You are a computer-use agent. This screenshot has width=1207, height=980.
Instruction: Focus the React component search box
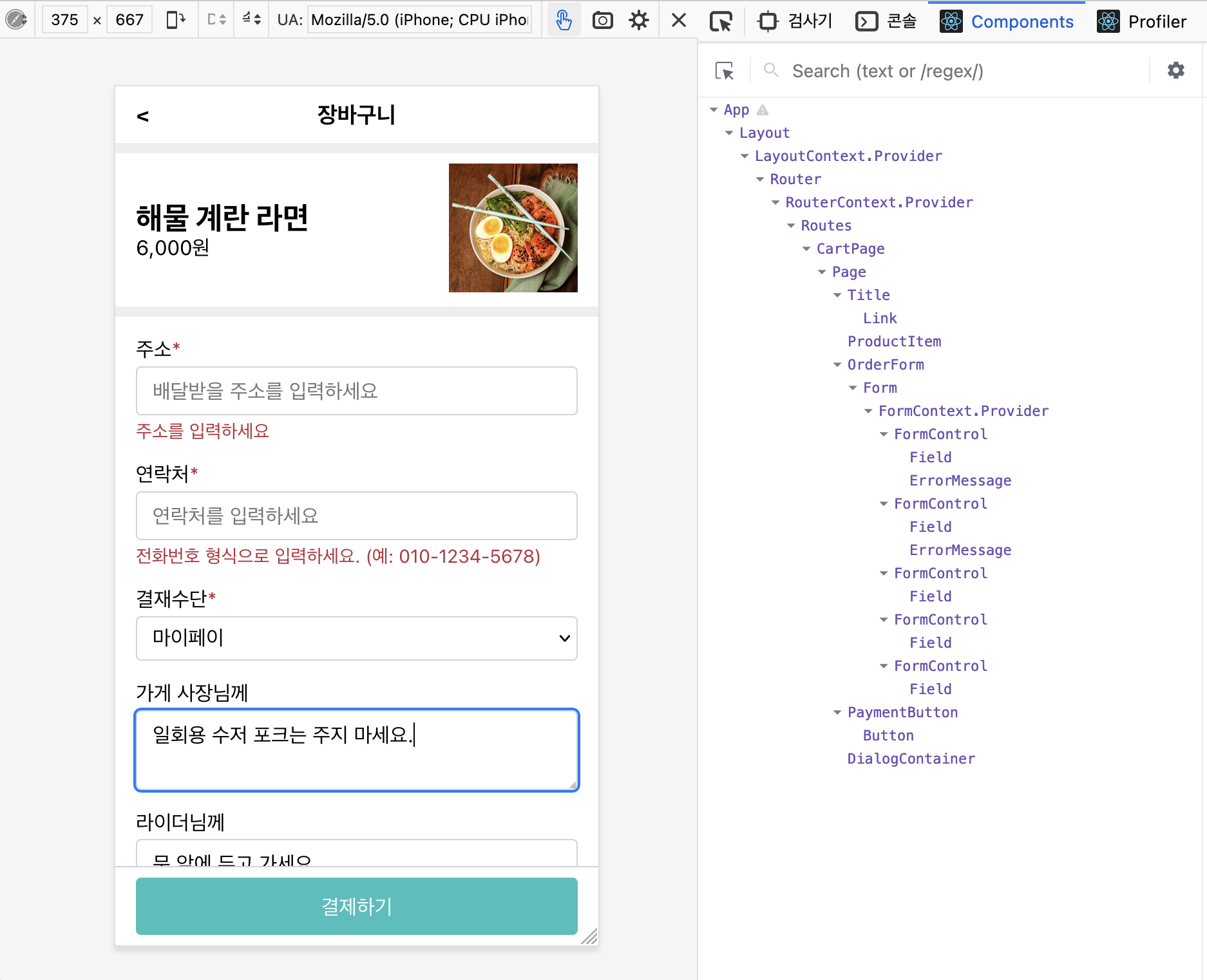(966, 71)
